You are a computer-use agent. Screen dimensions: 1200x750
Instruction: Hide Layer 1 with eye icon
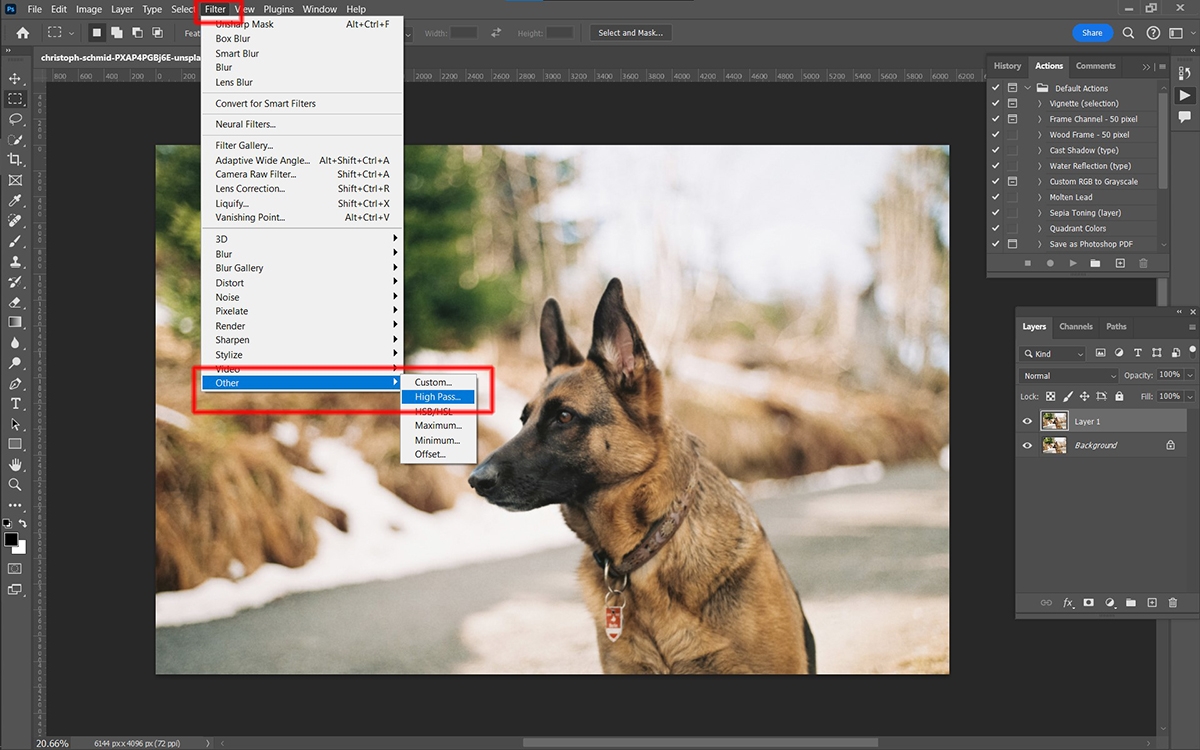point(1027,422)
